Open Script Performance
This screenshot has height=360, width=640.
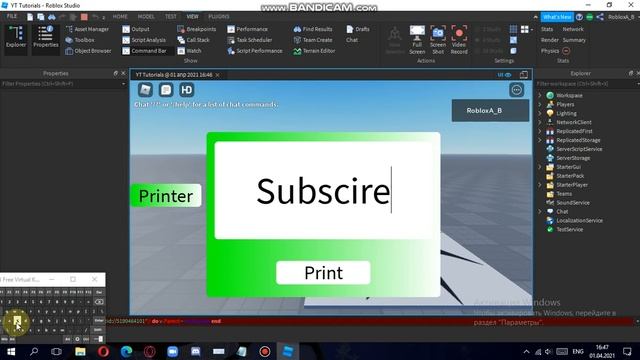[x=255, y=51]
